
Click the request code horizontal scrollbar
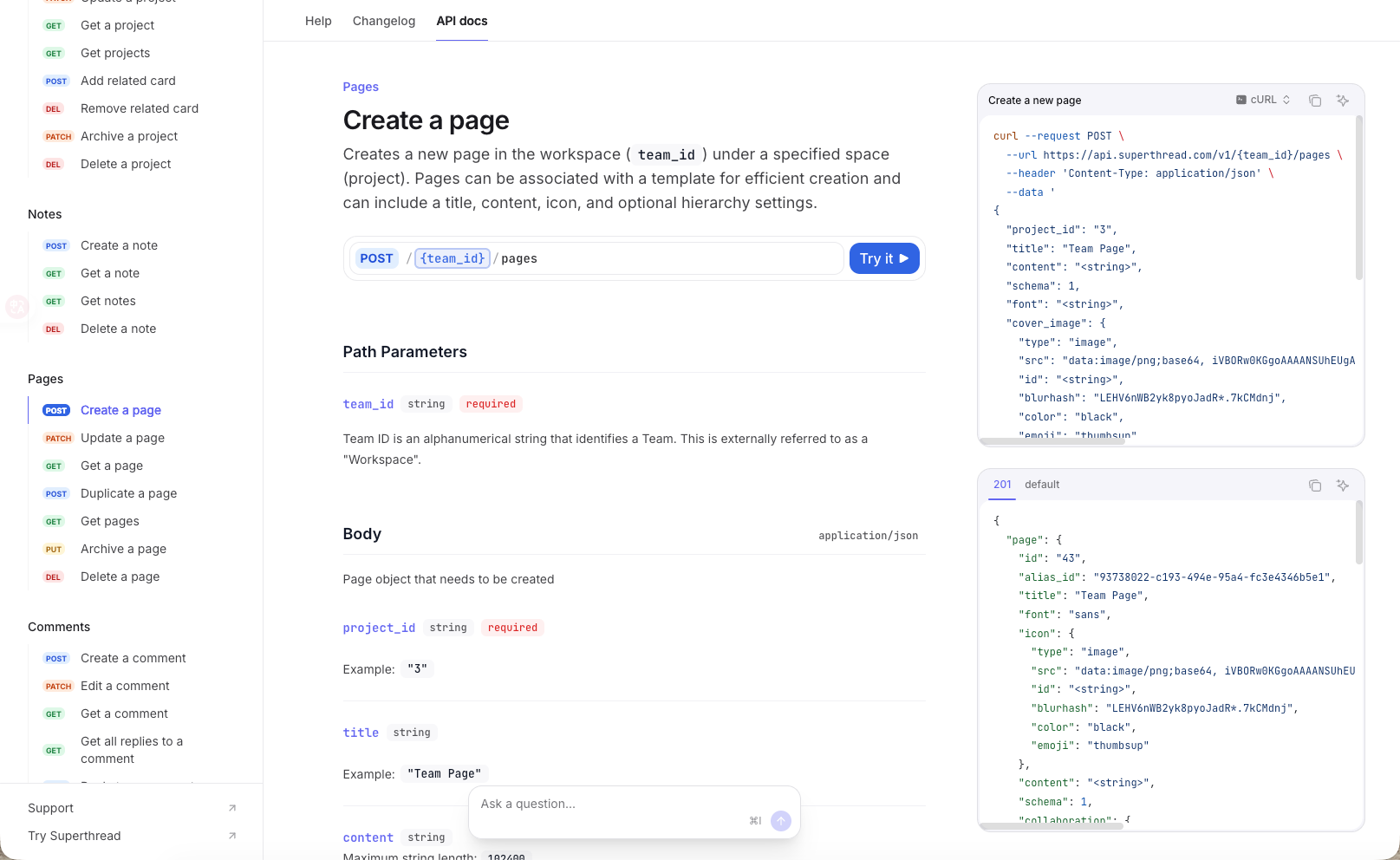[1052, 441]
